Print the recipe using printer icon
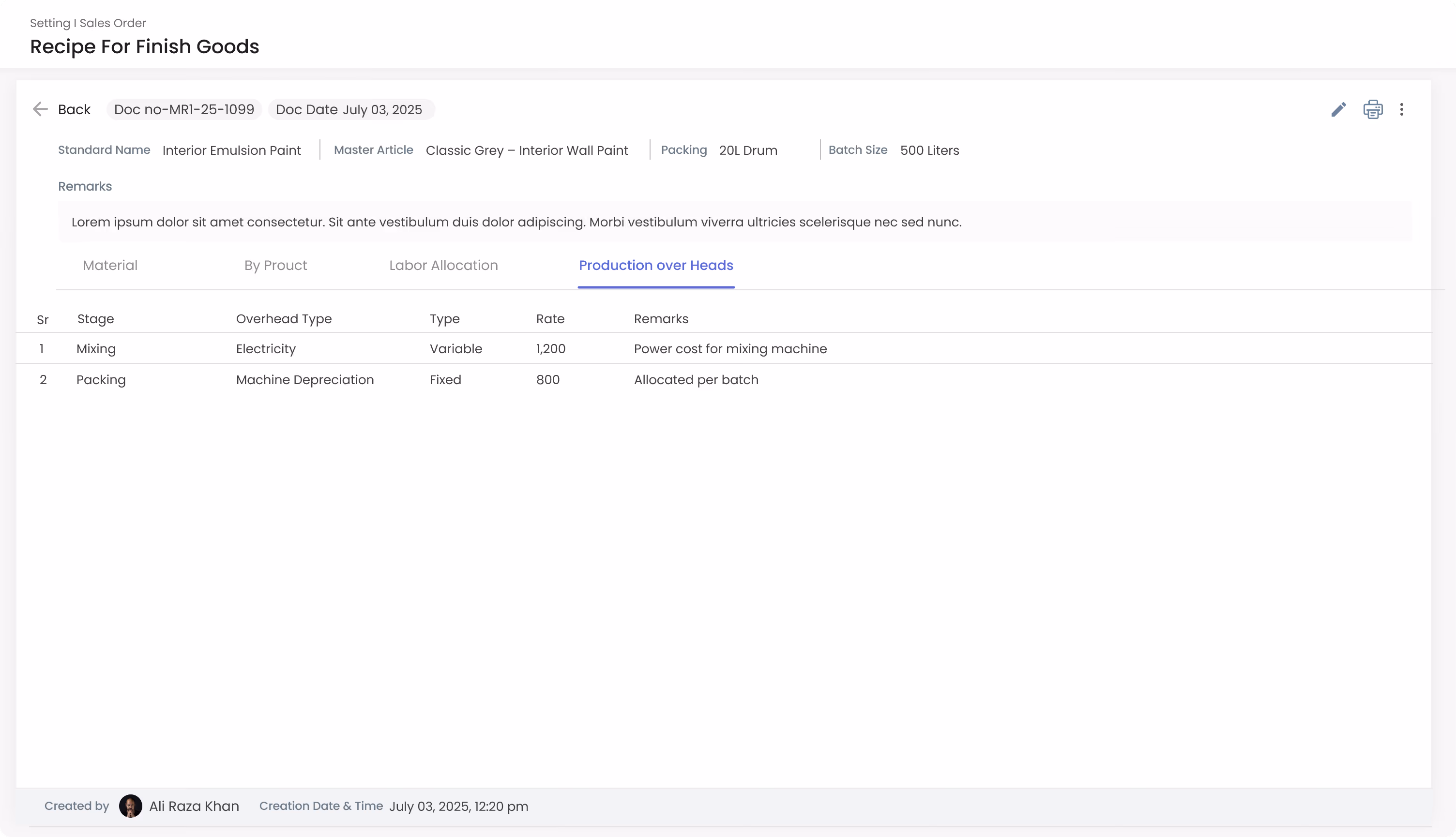 1373,109
